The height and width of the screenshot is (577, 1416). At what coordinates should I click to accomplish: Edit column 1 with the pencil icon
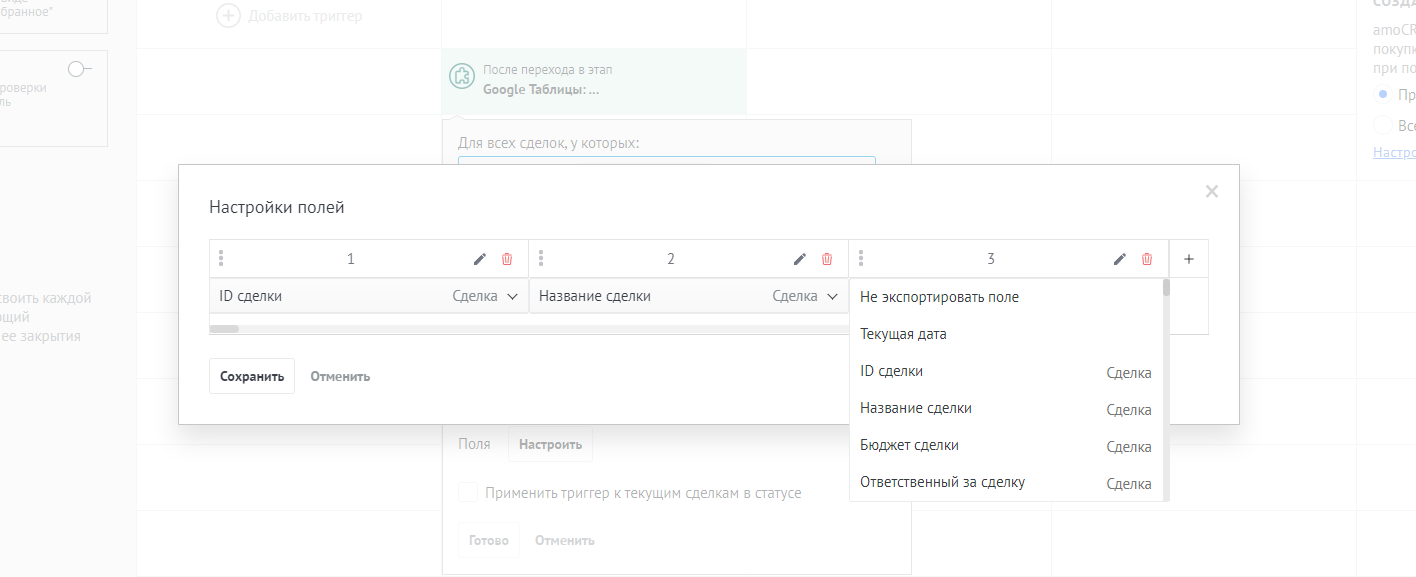pos(480,259)
